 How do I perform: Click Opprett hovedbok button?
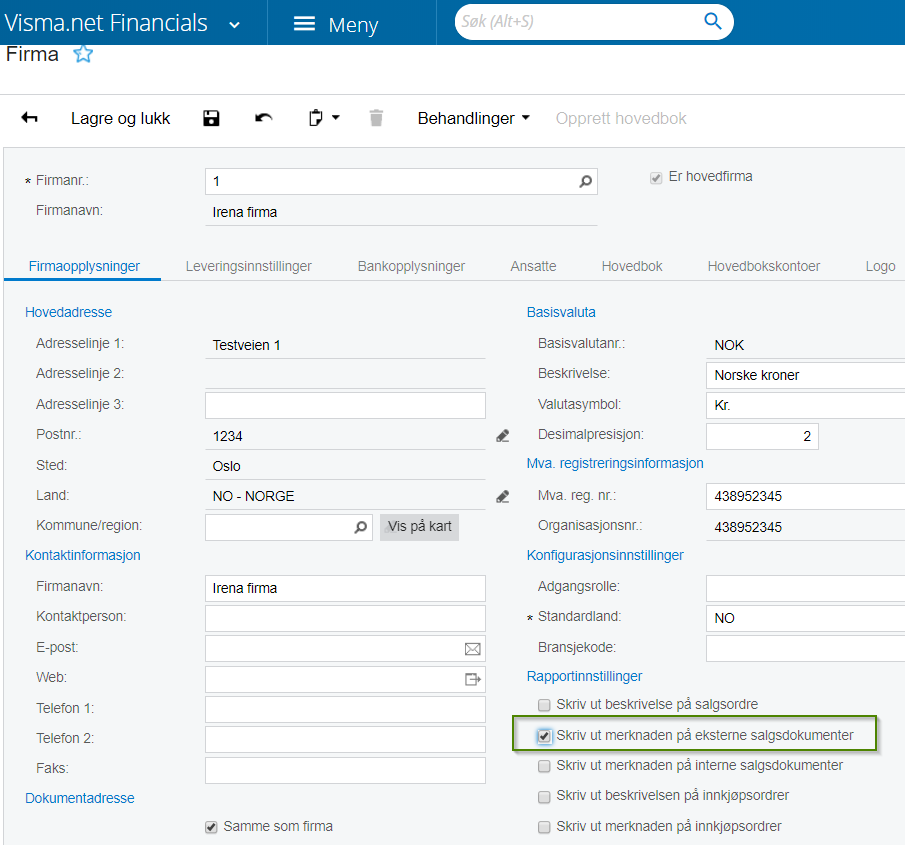tap(621, 118)
